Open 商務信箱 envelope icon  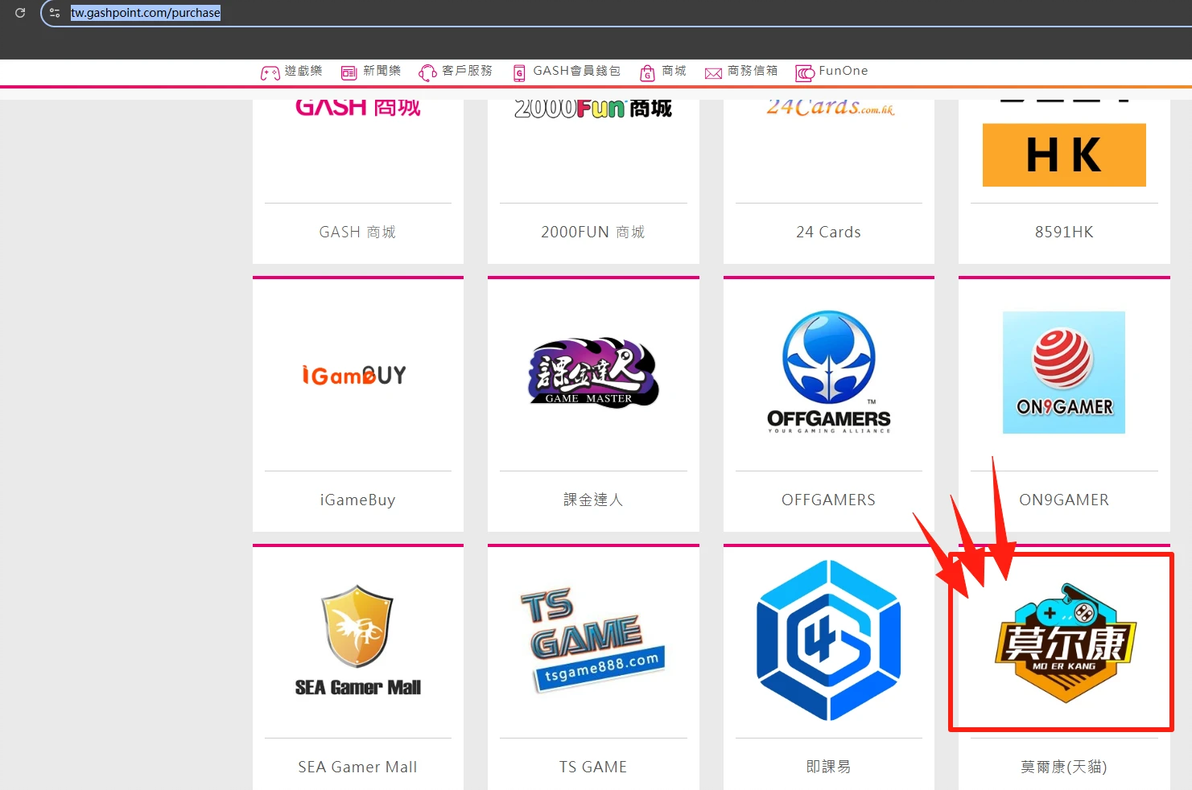click(713, 73)
